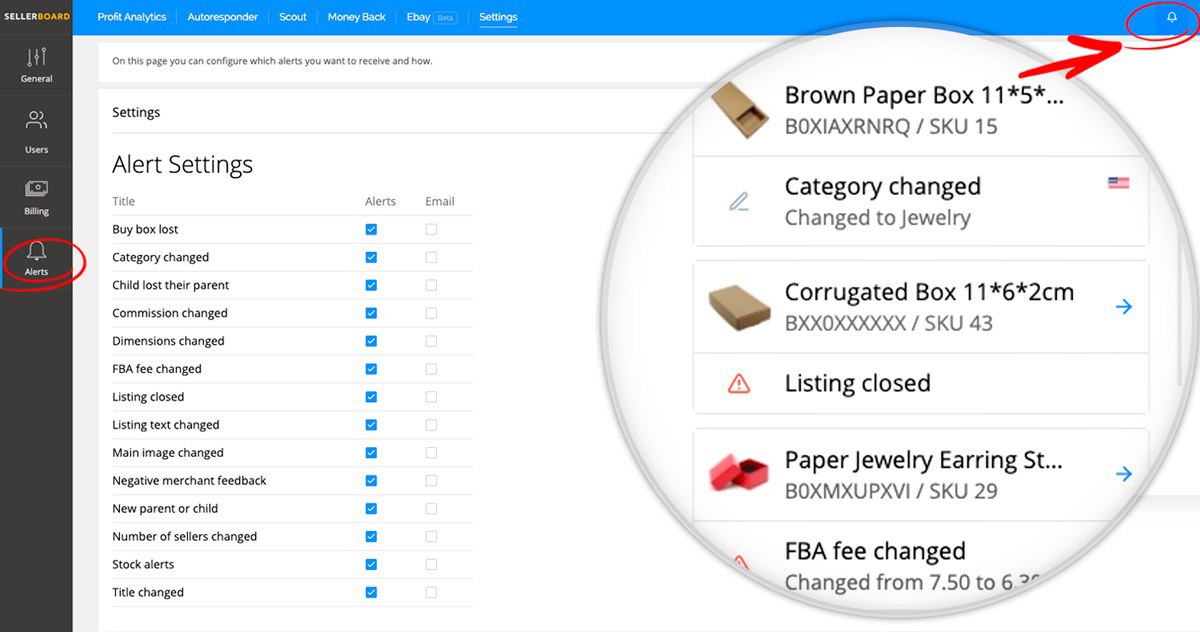This screenshot has height=632, width=1200.
Task: Expand the Corrugated Box alert with the arrow
Action: coord(1124,307)
